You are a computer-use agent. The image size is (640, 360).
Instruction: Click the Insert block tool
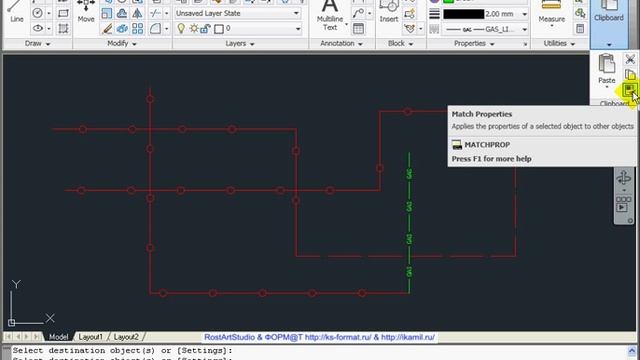tap(388, 11)
